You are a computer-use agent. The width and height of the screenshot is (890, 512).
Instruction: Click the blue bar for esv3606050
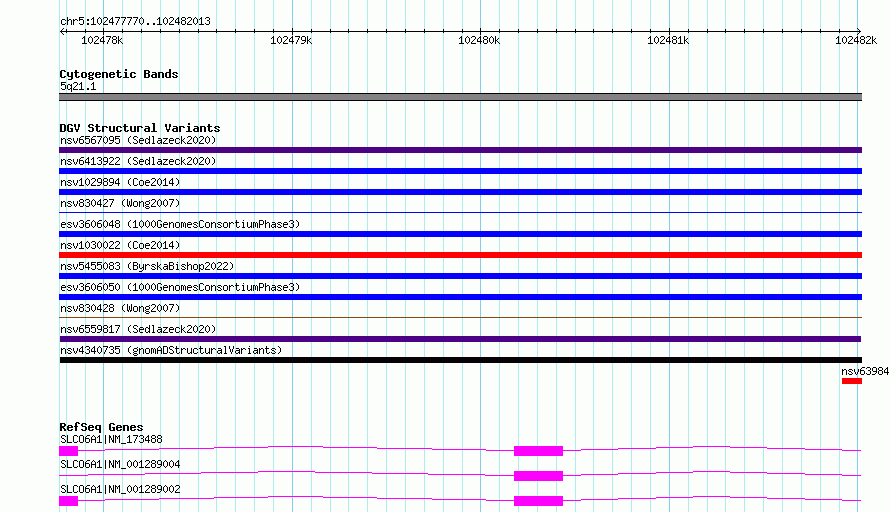point(460,297)
